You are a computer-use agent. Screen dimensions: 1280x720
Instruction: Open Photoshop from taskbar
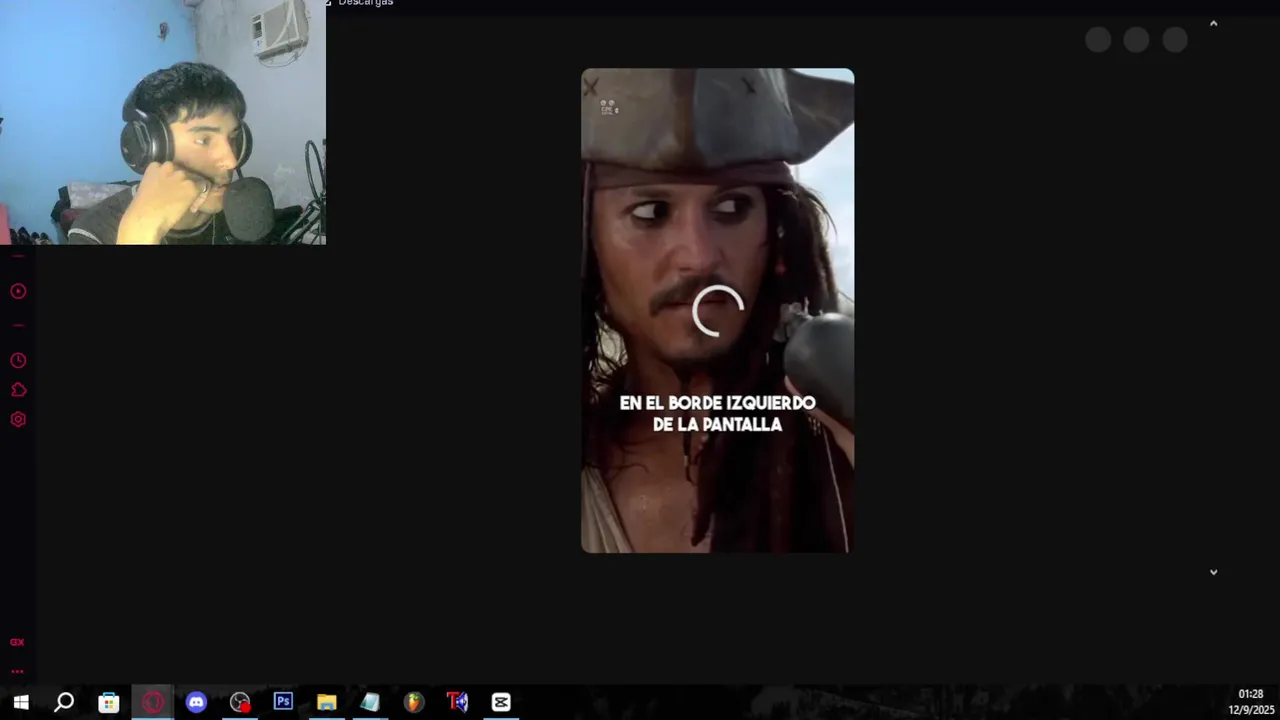click(283, 702)
